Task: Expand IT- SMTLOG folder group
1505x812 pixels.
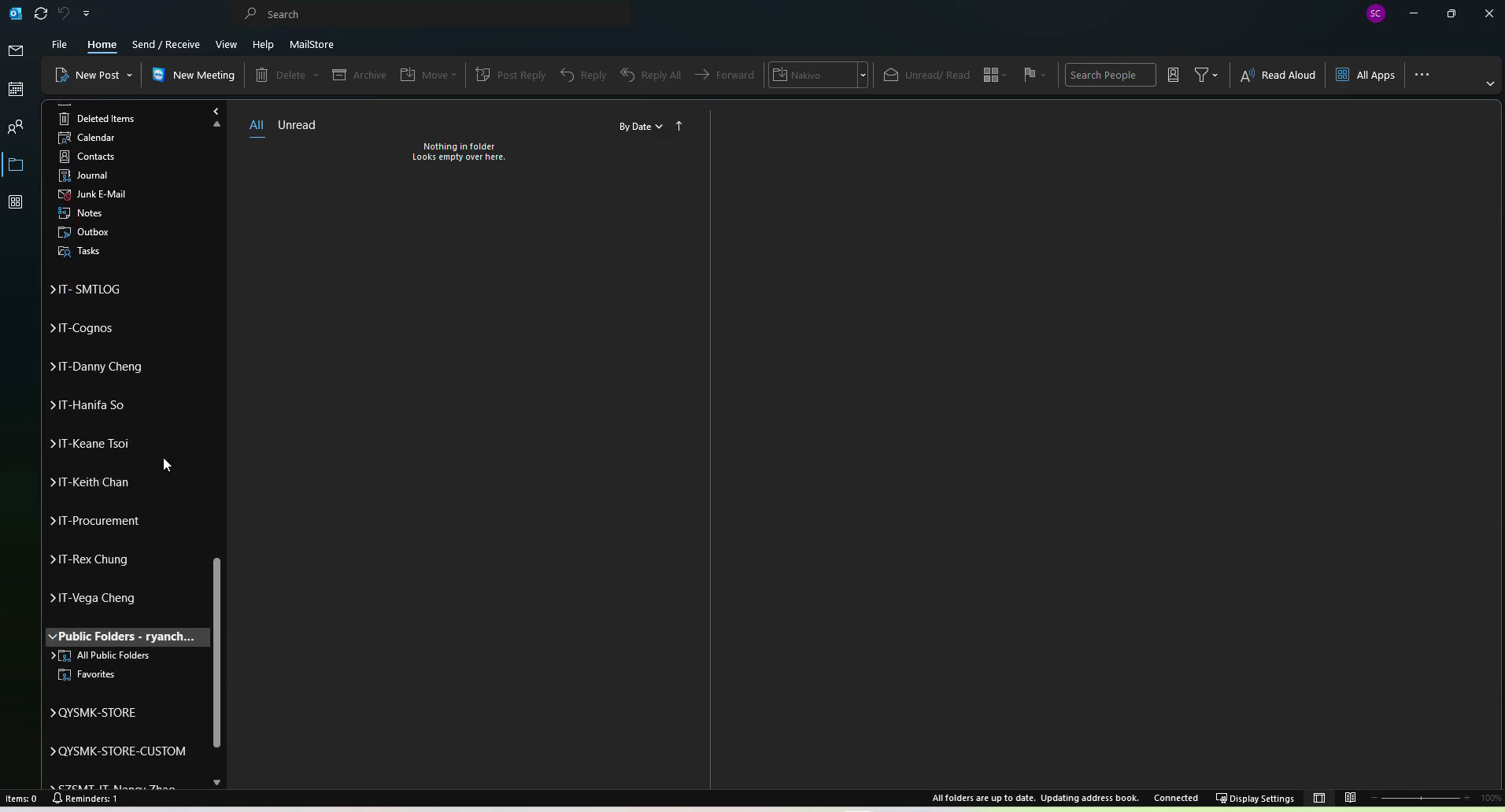Action: click(53, 290)
